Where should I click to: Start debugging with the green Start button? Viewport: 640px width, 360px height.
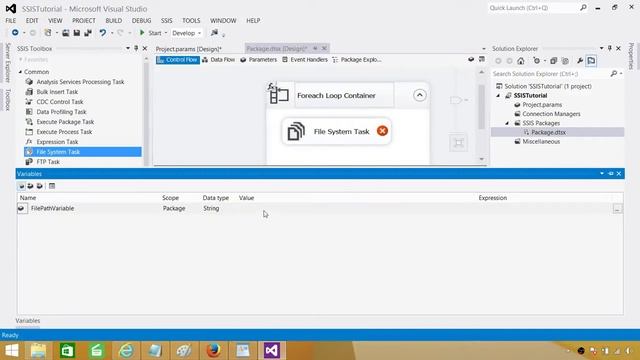(150, 33)
